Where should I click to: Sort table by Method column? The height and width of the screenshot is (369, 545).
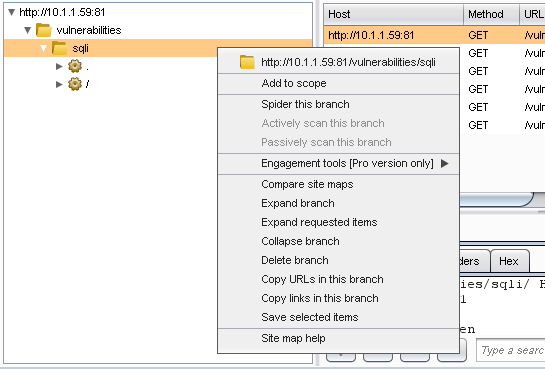click(491, 14)
